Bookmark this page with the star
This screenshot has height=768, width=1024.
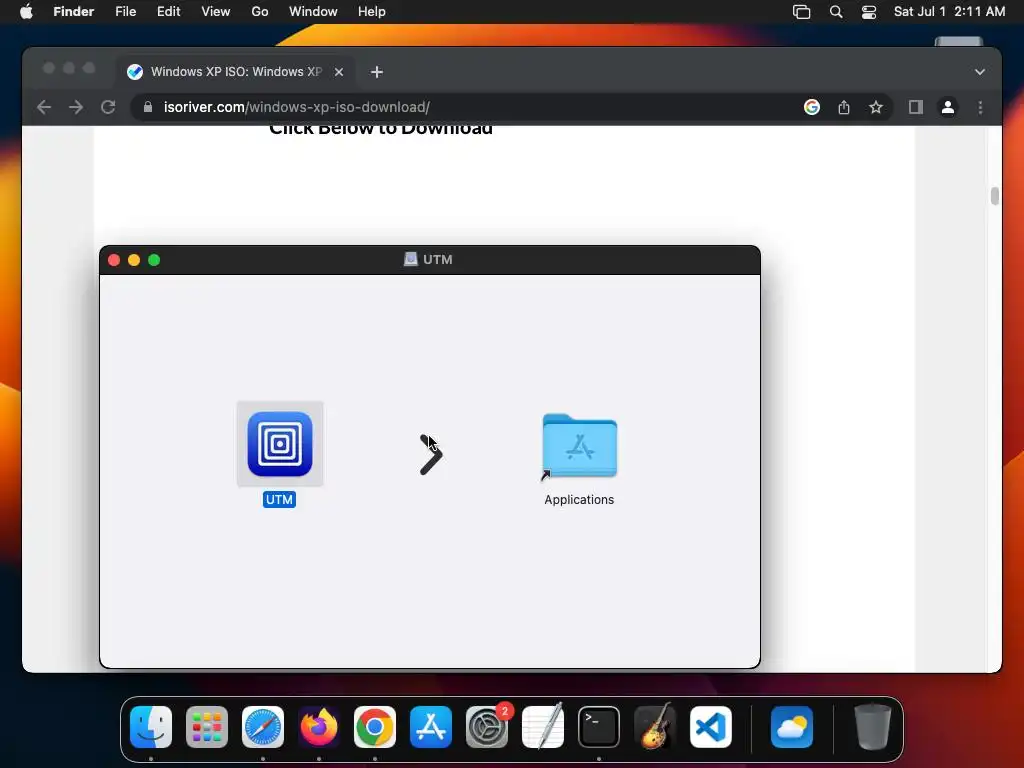(876, 107)
